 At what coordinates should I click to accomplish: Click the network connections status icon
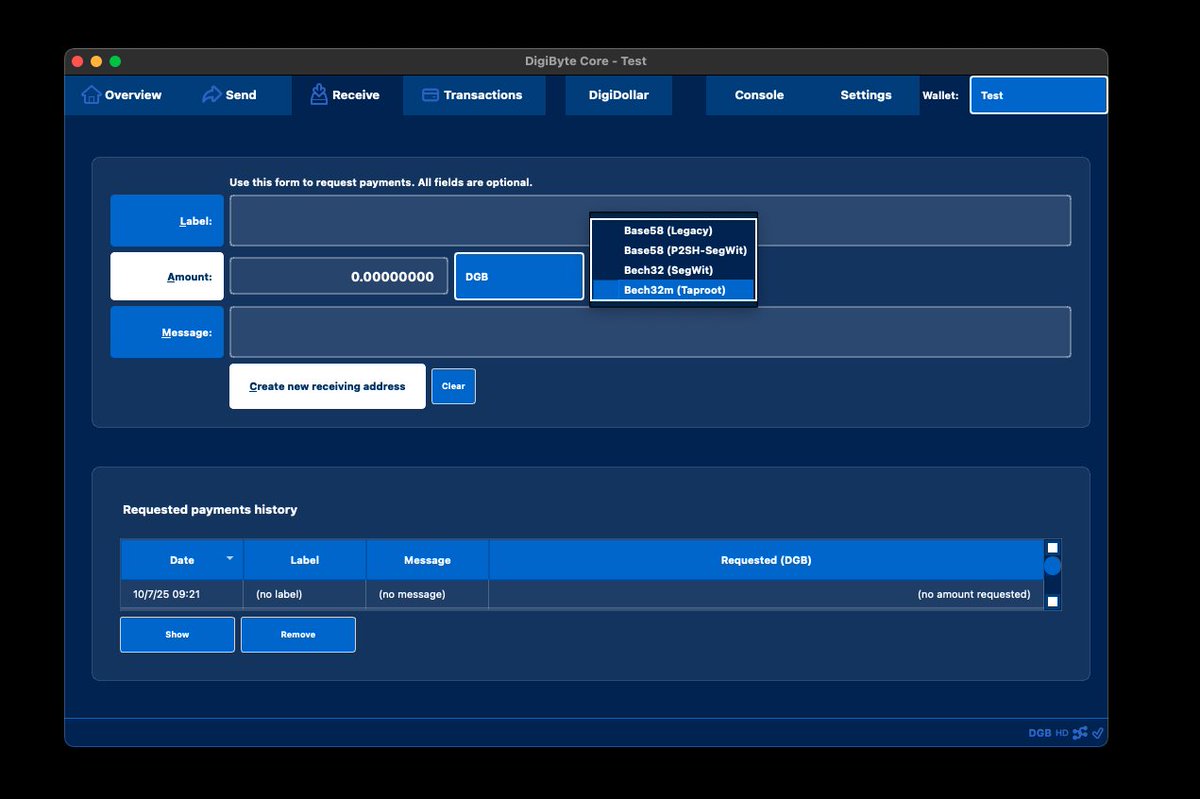pyautogui.click(x=1080, y=733)
